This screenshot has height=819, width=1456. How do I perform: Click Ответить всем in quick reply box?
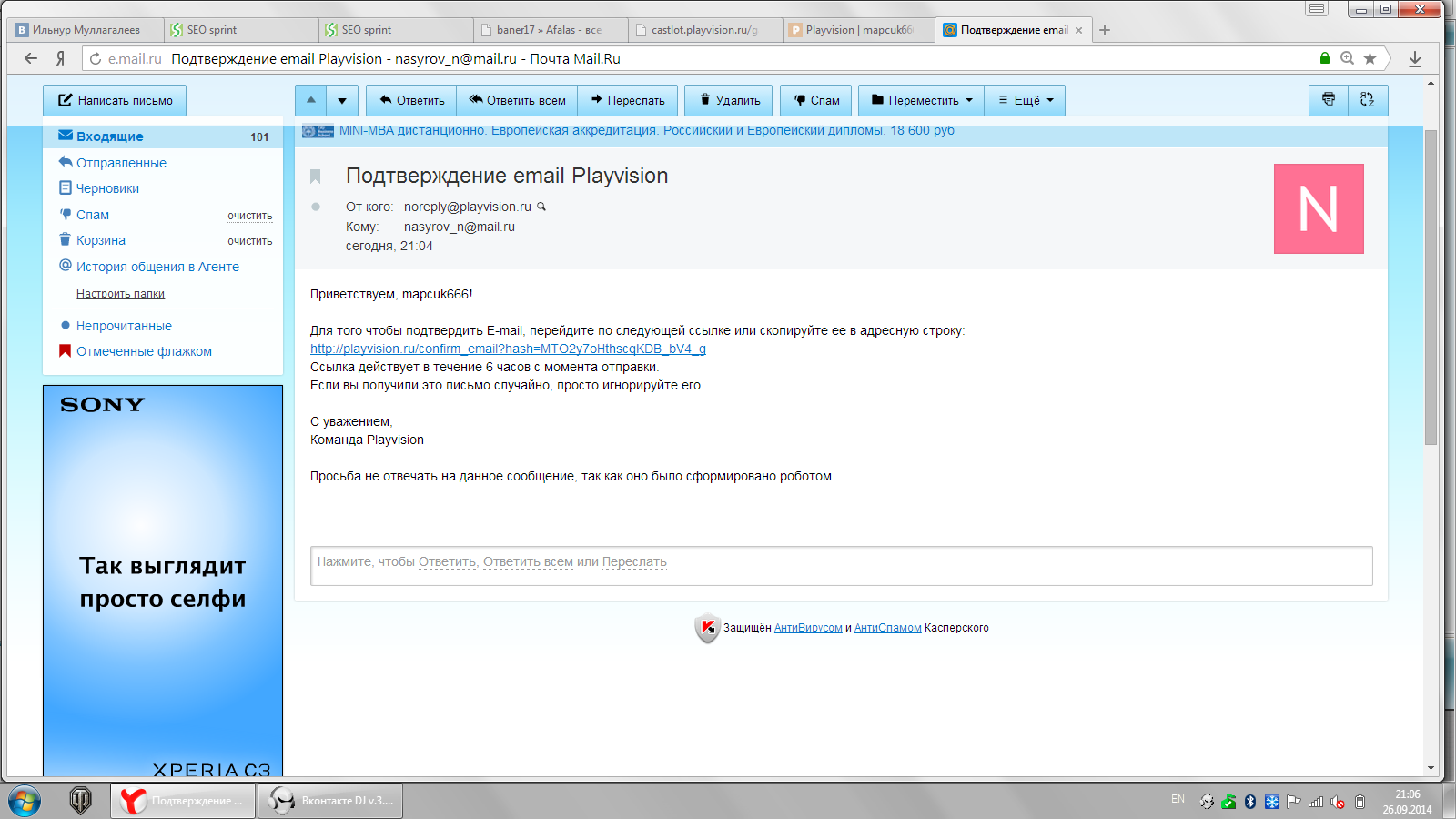click(x=528, y=562)
